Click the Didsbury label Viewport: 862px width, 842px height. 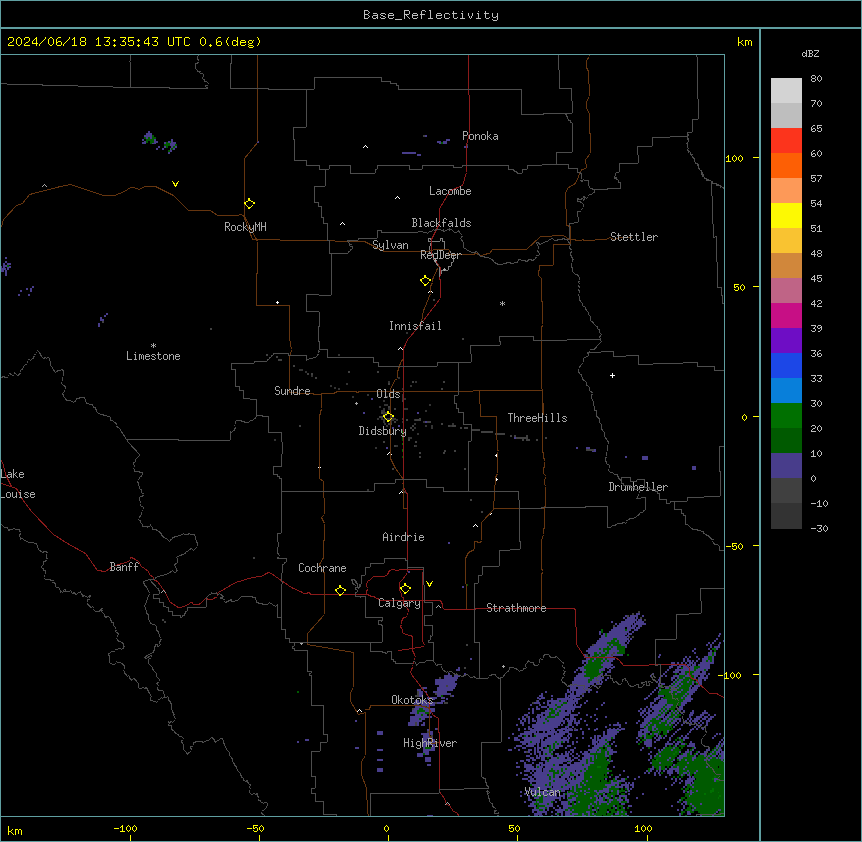click(383, 431)
